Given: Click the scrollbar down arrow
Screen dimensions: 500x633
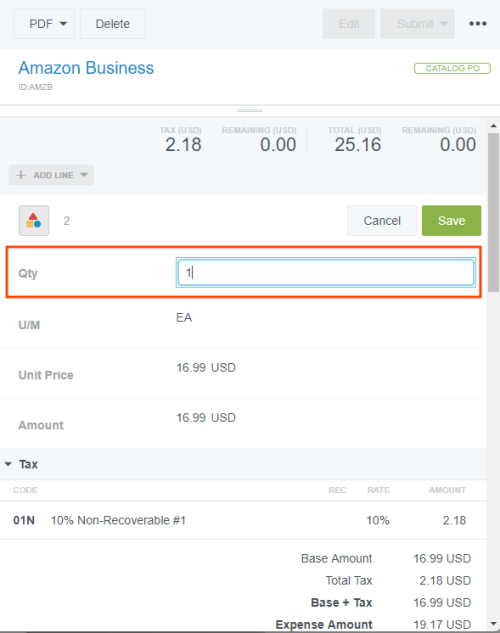Looking at the screenshot, I should (x=493, y=624).
